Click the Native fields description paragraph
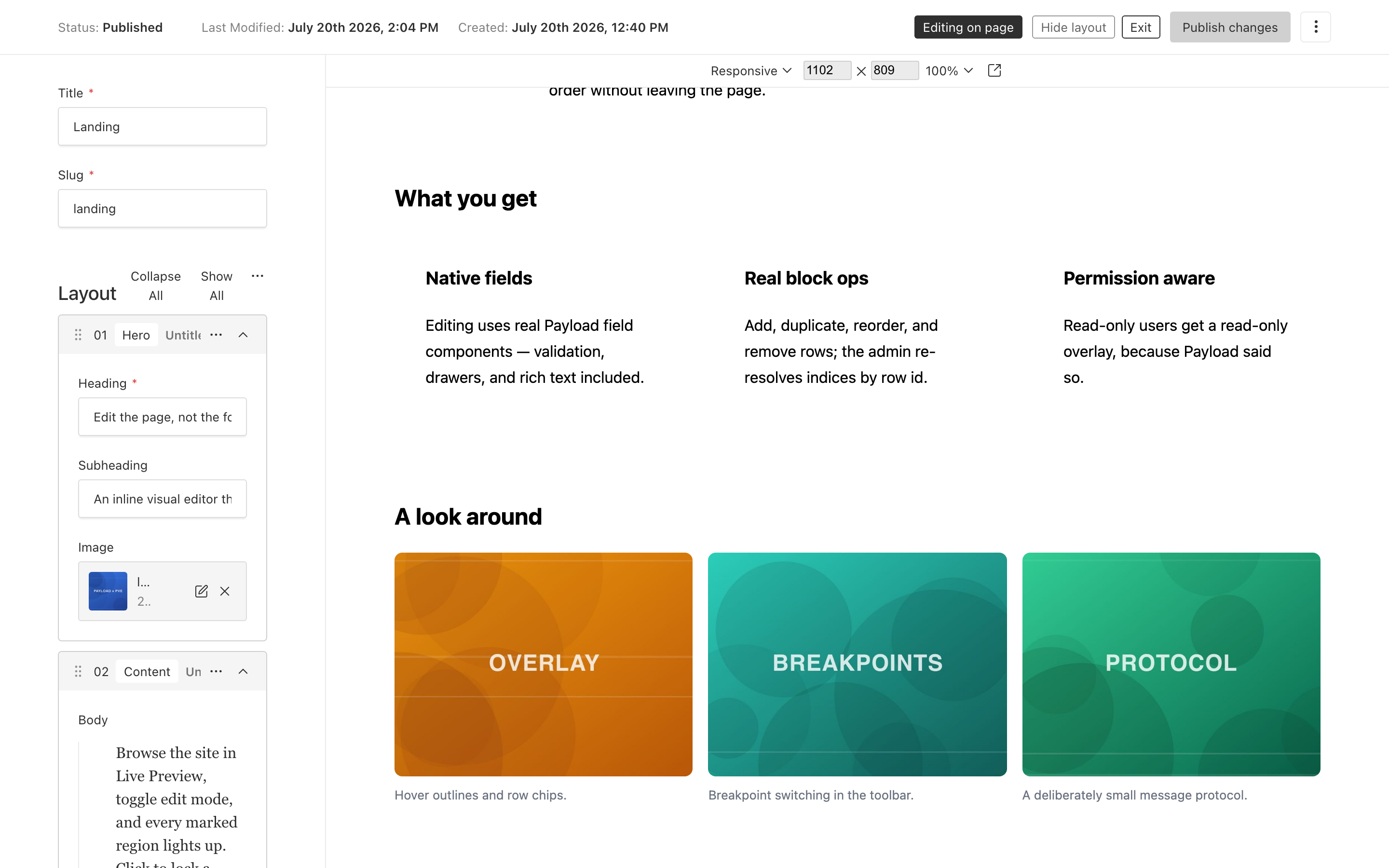 pyautogui.click(x=535, y=352)
